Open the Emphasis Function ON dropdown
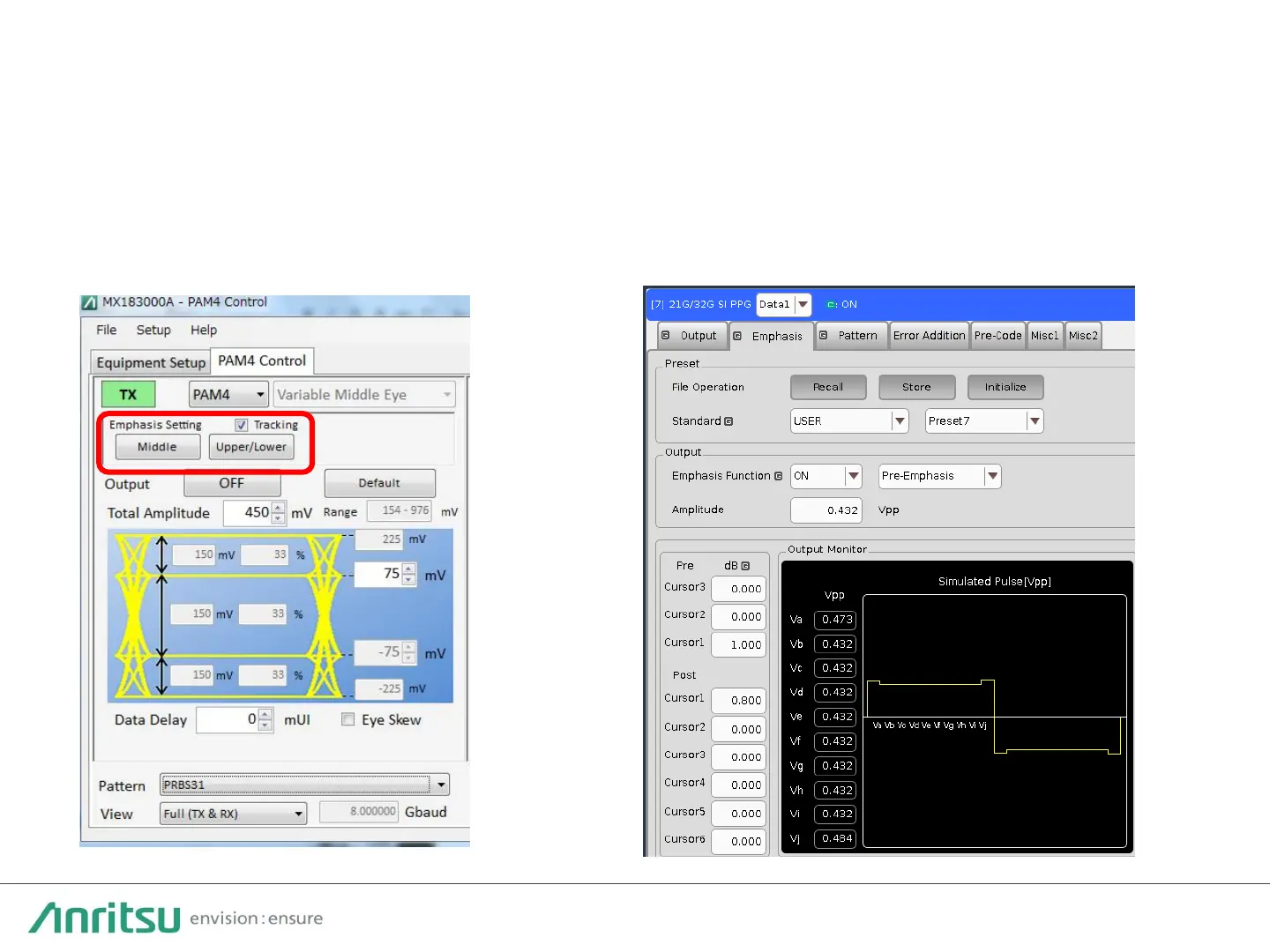1270x952 pixels. pos(826,476)
